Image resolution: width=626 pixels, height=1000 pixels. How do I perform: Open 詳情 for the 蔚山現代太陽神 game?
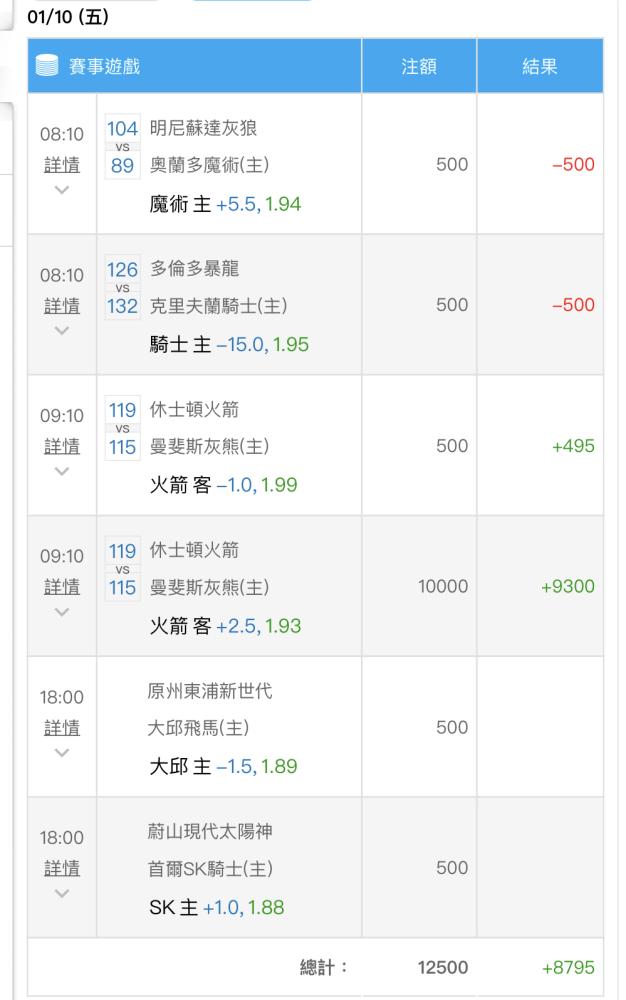[x=62, y=868]
